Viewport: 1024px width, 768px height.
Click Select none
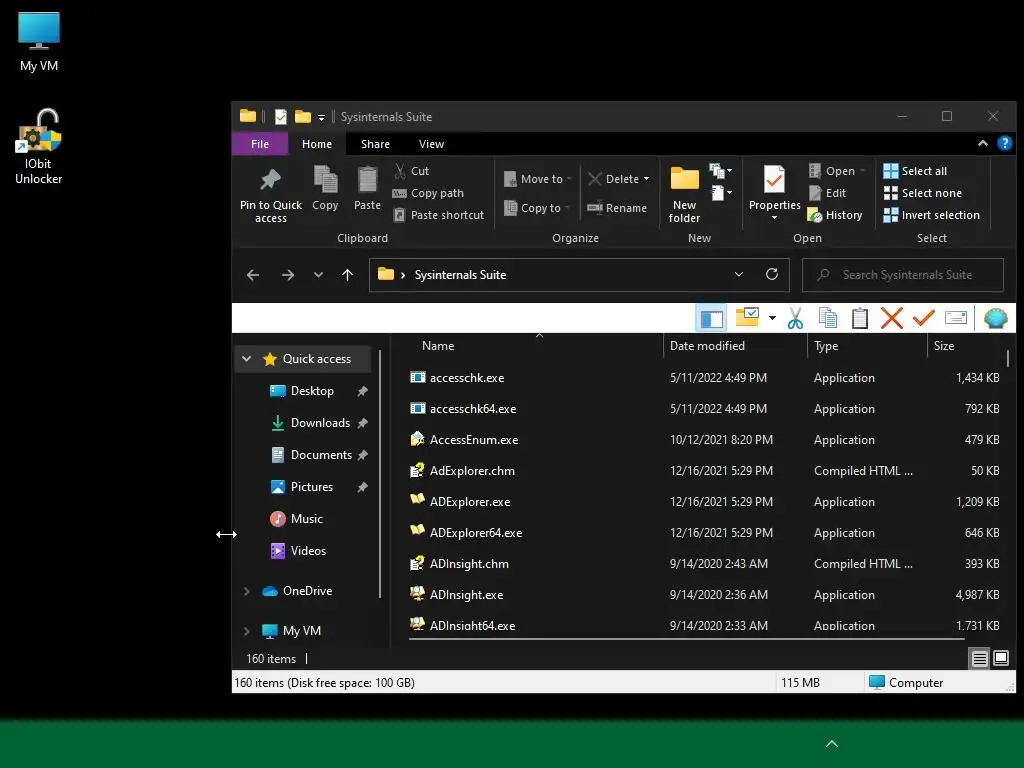[923, 193]
